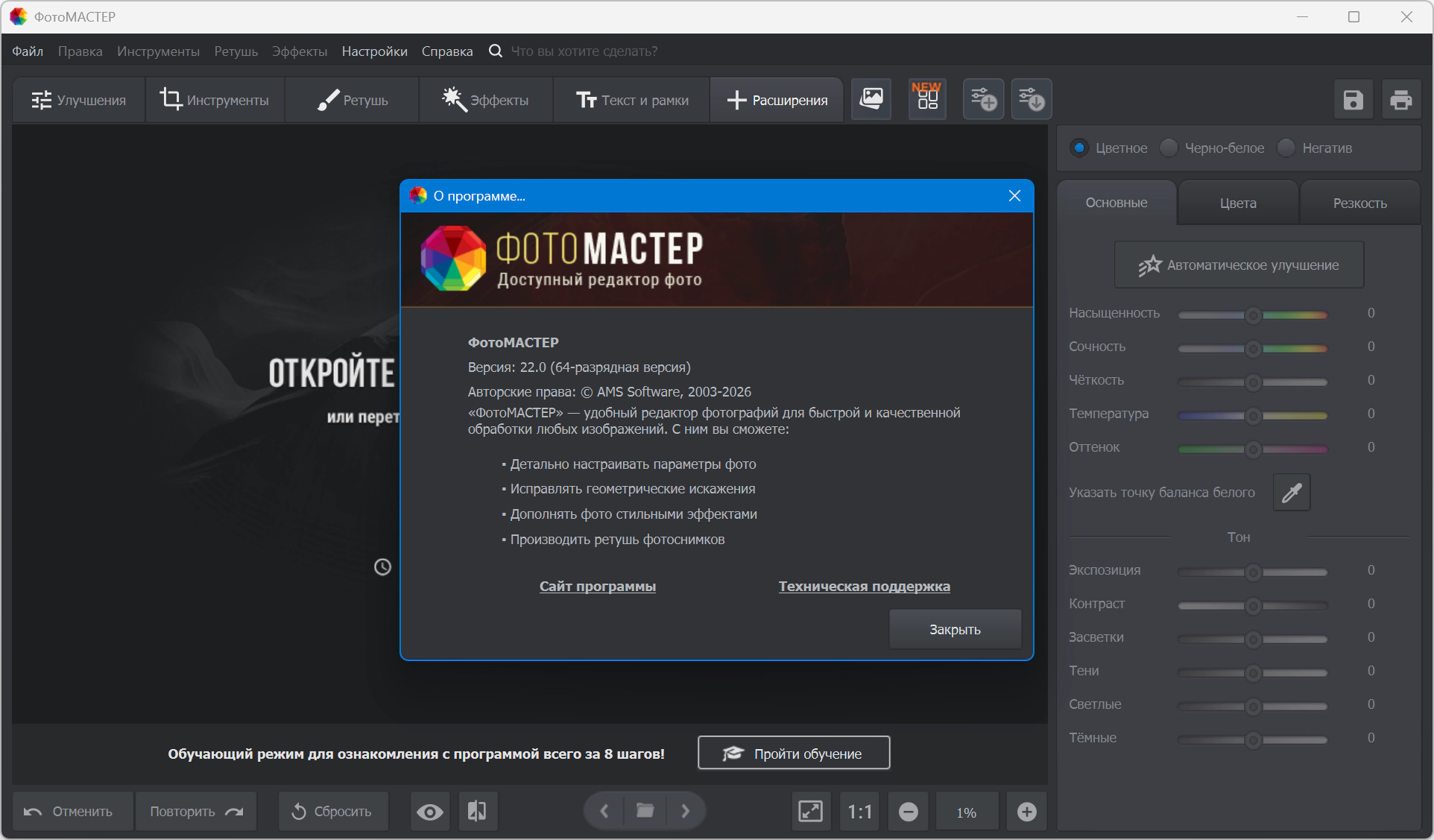
Task: Click the white balance eyedropper icon
Action: [1292, 492]
